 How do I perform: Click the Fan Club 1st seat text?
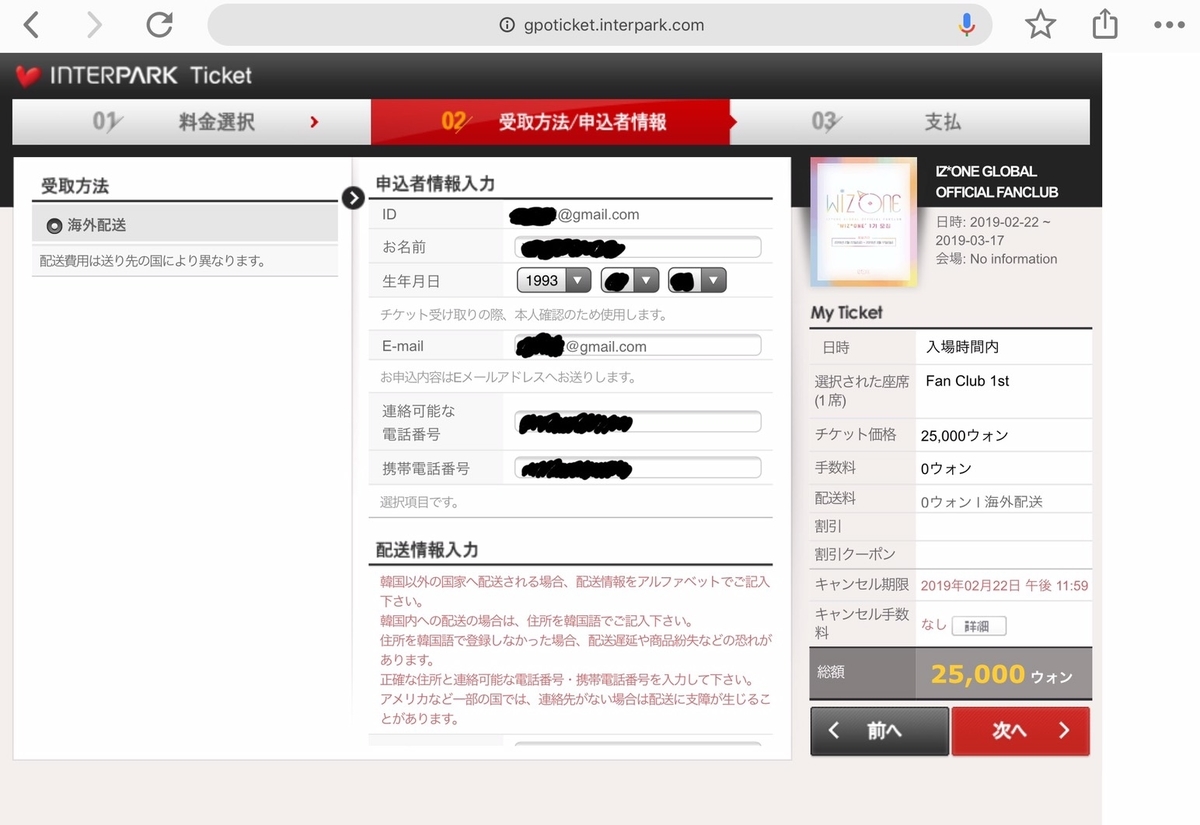pyautogui.click(x=968, y=381)
